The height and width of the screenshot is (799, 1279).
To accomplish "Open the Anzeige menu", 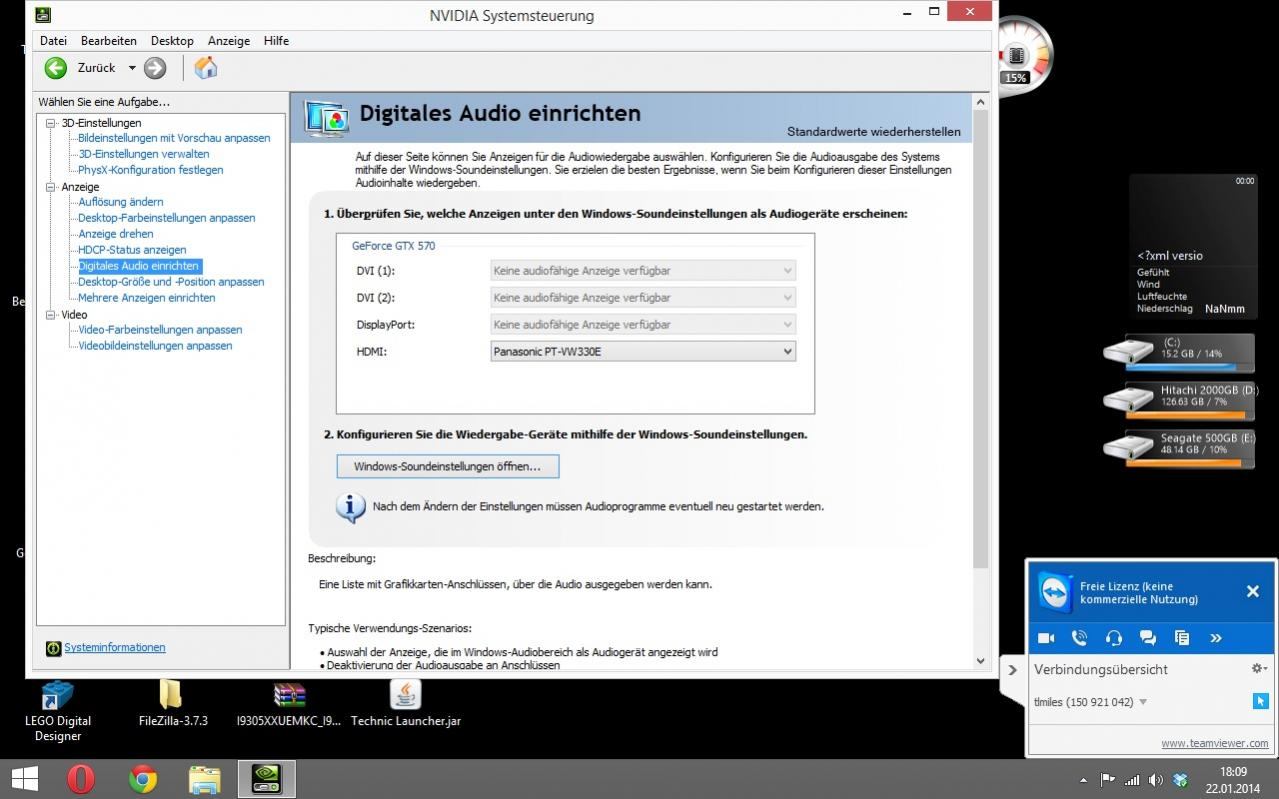I will pyautogui.click(x=229, y=41).
